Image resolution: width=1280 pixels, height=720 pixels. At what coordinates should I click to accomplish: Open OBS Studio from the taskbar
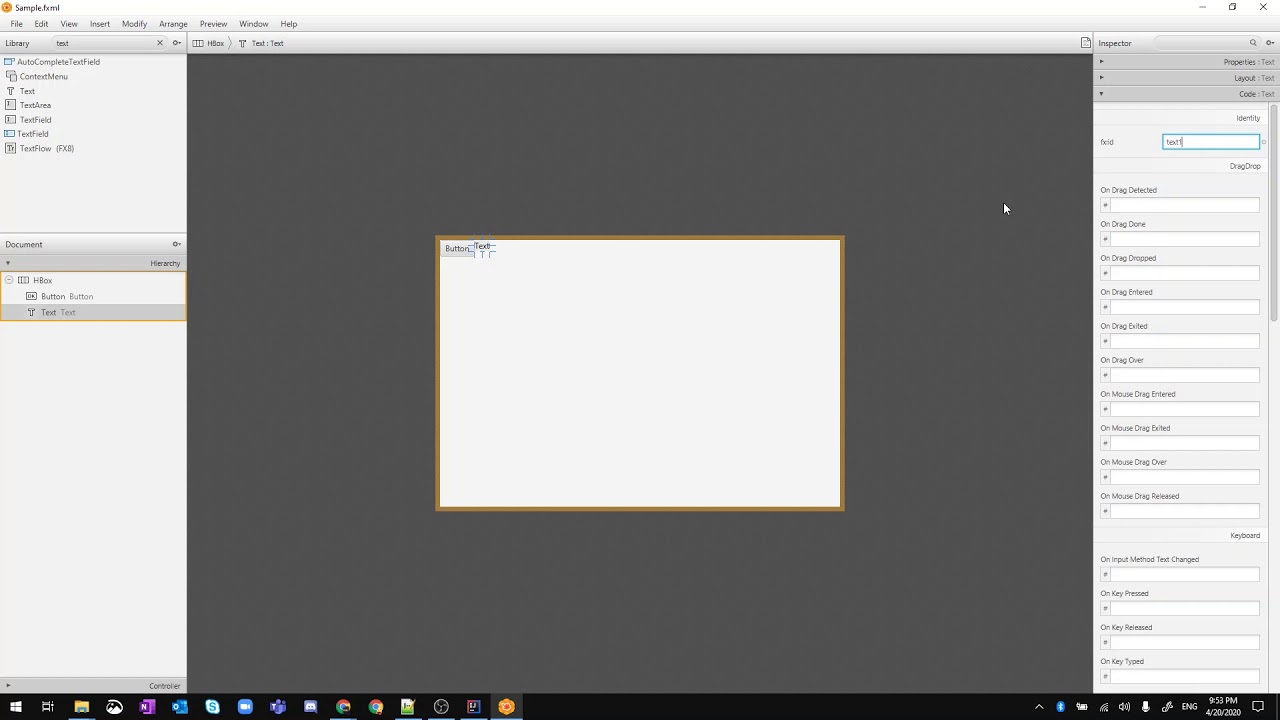(x=441, y=707)
